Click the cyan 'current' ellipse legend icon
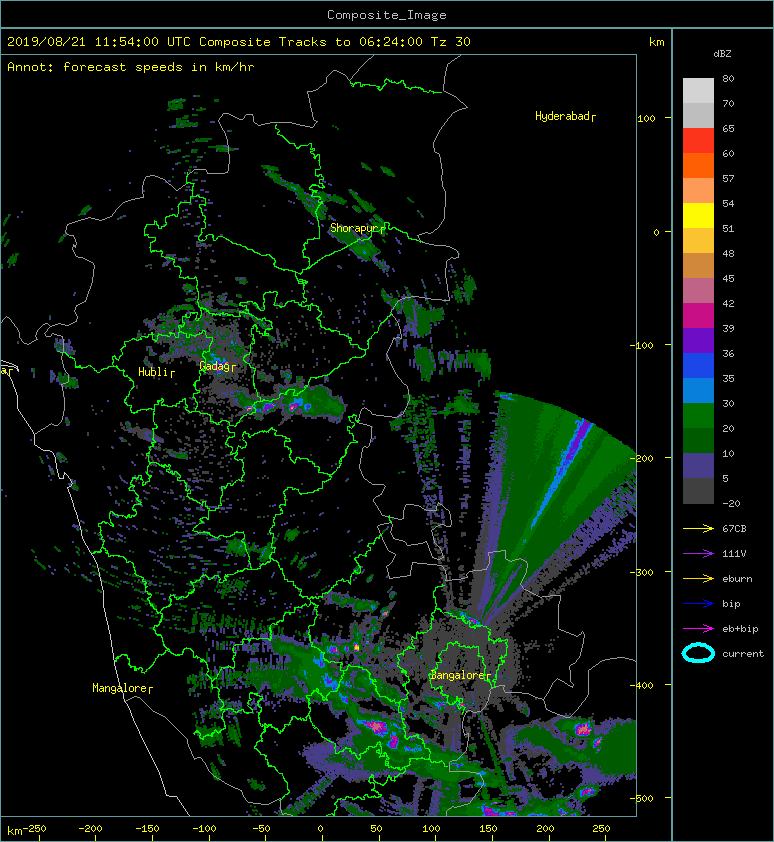The height and width of the screenshot is (842, 774). click(x=698, y=654)
